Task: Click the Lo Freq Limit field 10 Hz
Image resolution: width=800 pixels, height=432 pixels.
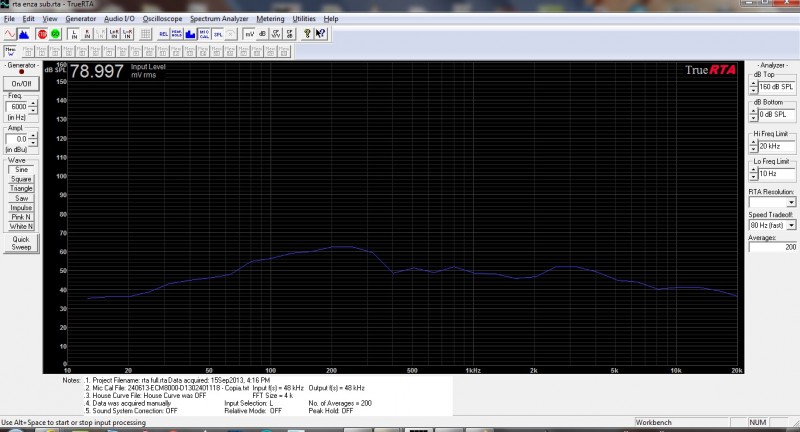Action: coord(777,174)
